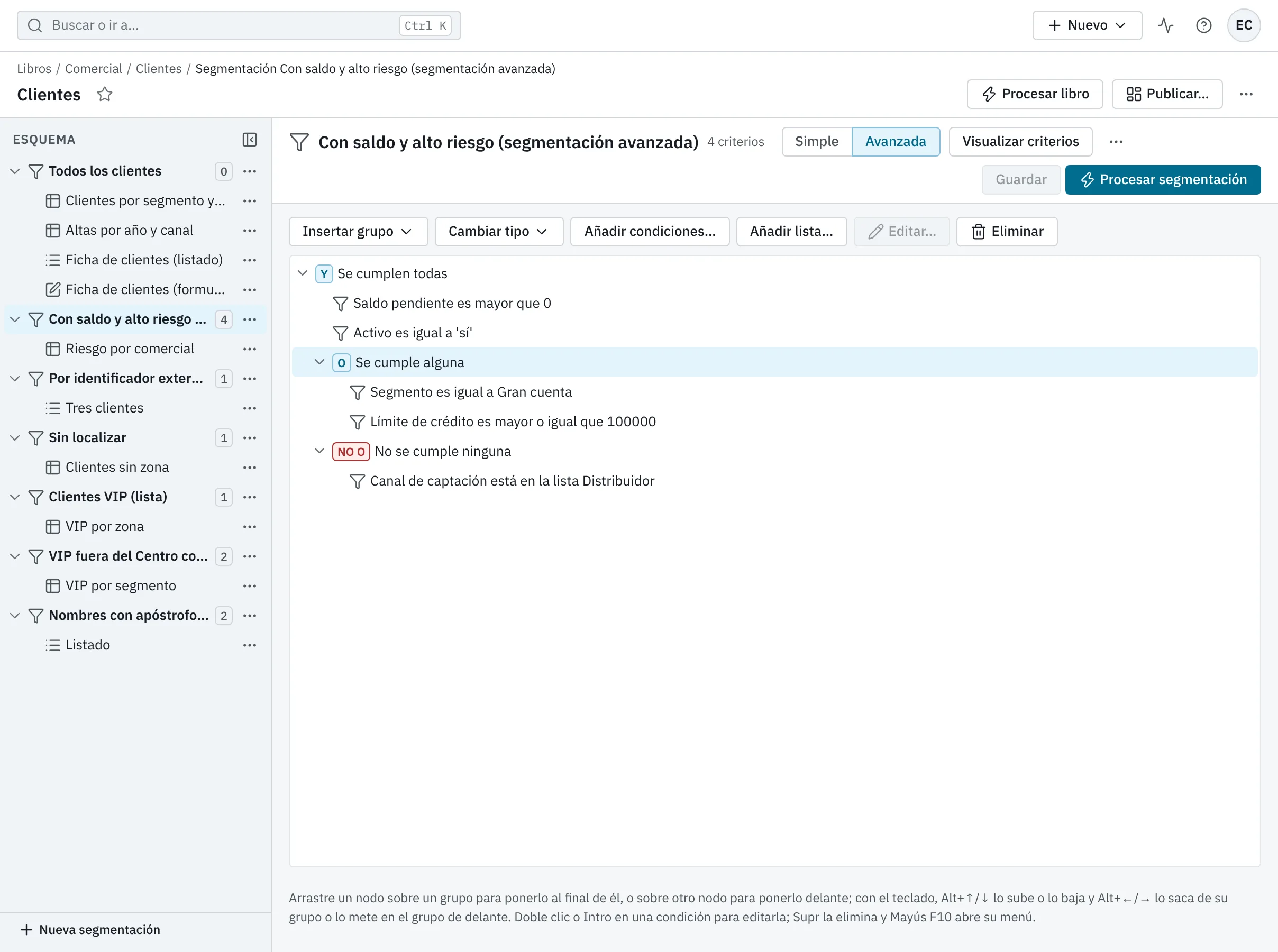Open options for VIP por zona
Screen dimensions: 1278x952
(250, 527)
